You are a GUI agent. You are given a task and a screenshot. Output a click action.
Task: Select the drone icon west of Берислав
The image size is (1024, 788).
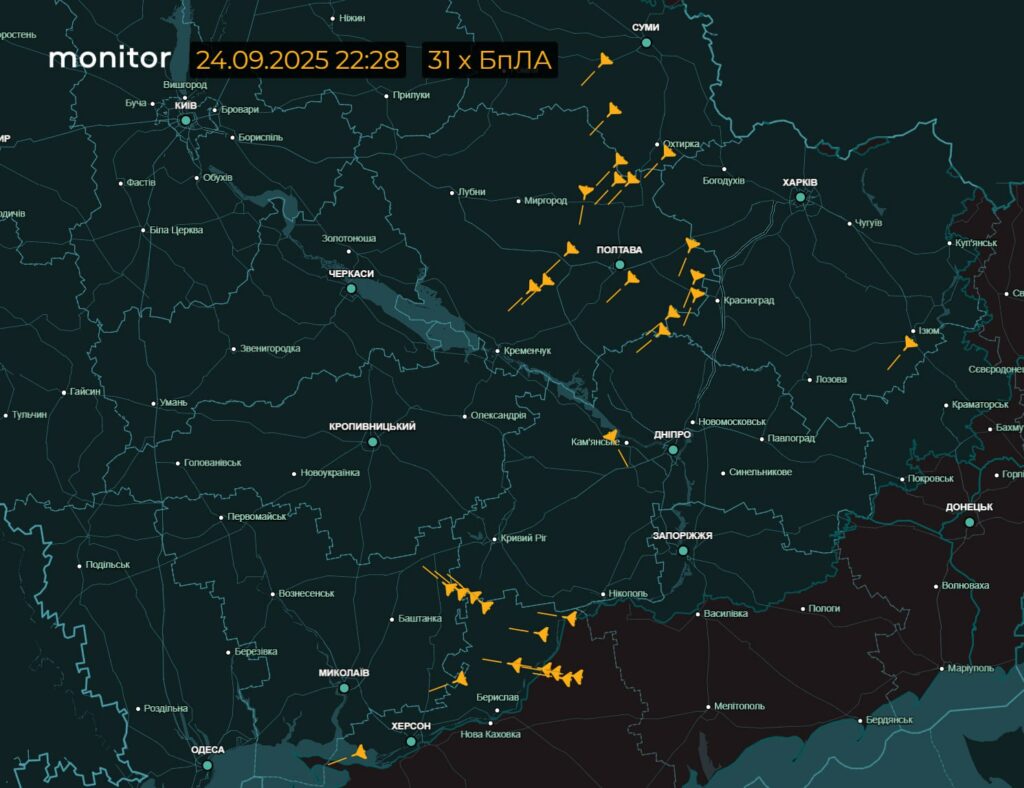[460, 678]
